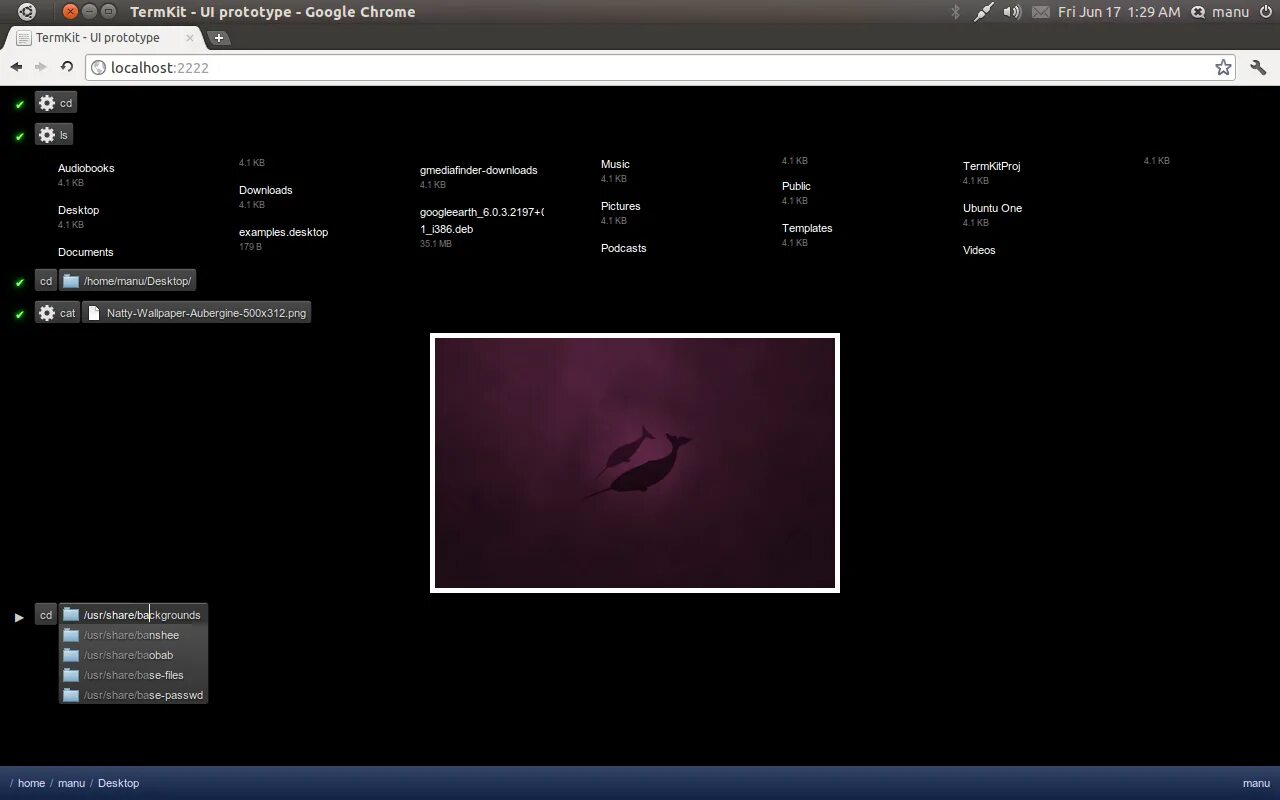This screenshot has width=1280, height=800.
Task: Click the green check beside cd /home/manu/Desktop/
Action: 19,282
